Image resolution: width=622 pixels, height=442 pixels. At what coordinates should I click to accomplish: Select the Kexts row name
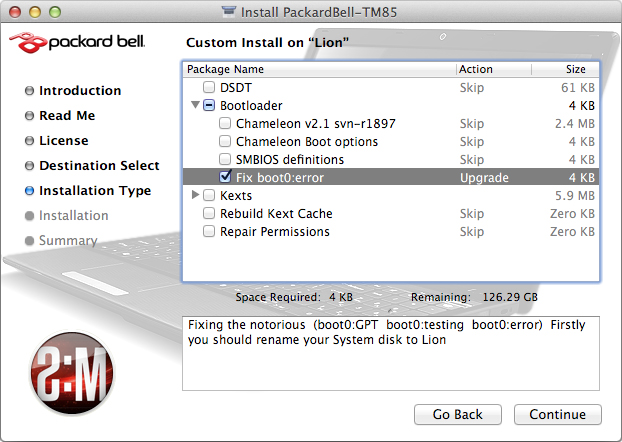pyautogui.click(x=236, y=196)
